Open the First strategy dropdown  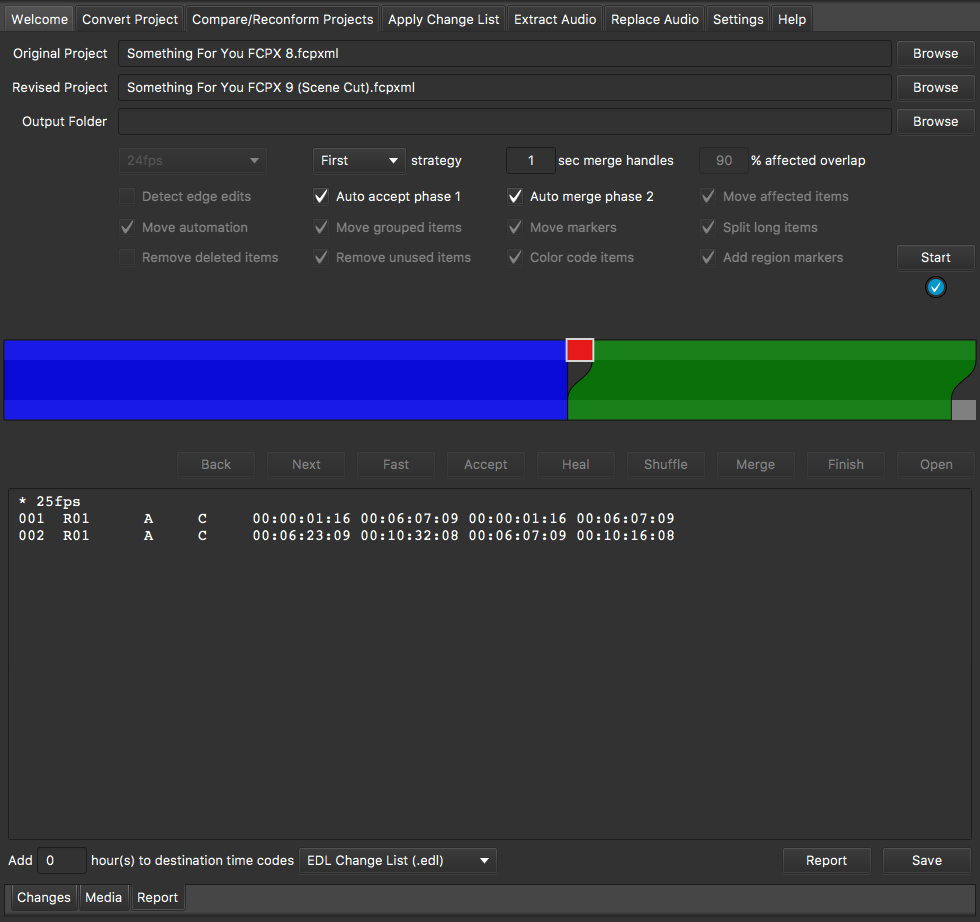pyautogui.click(x=359, y=161)
